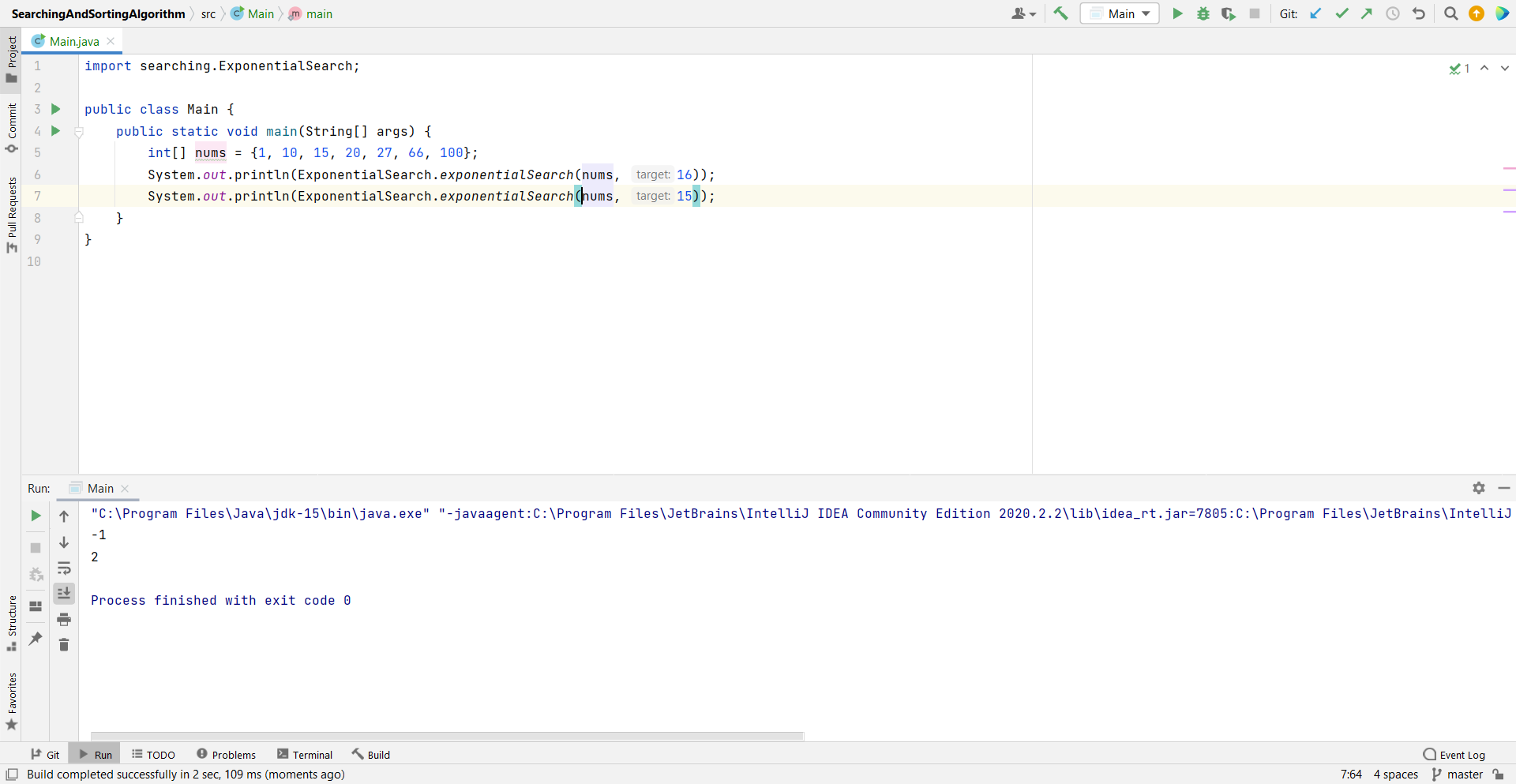Viewport: 1516px width, 784px height.
Task: Toggle tool window bars in status corner
Action: pos(12,775)
